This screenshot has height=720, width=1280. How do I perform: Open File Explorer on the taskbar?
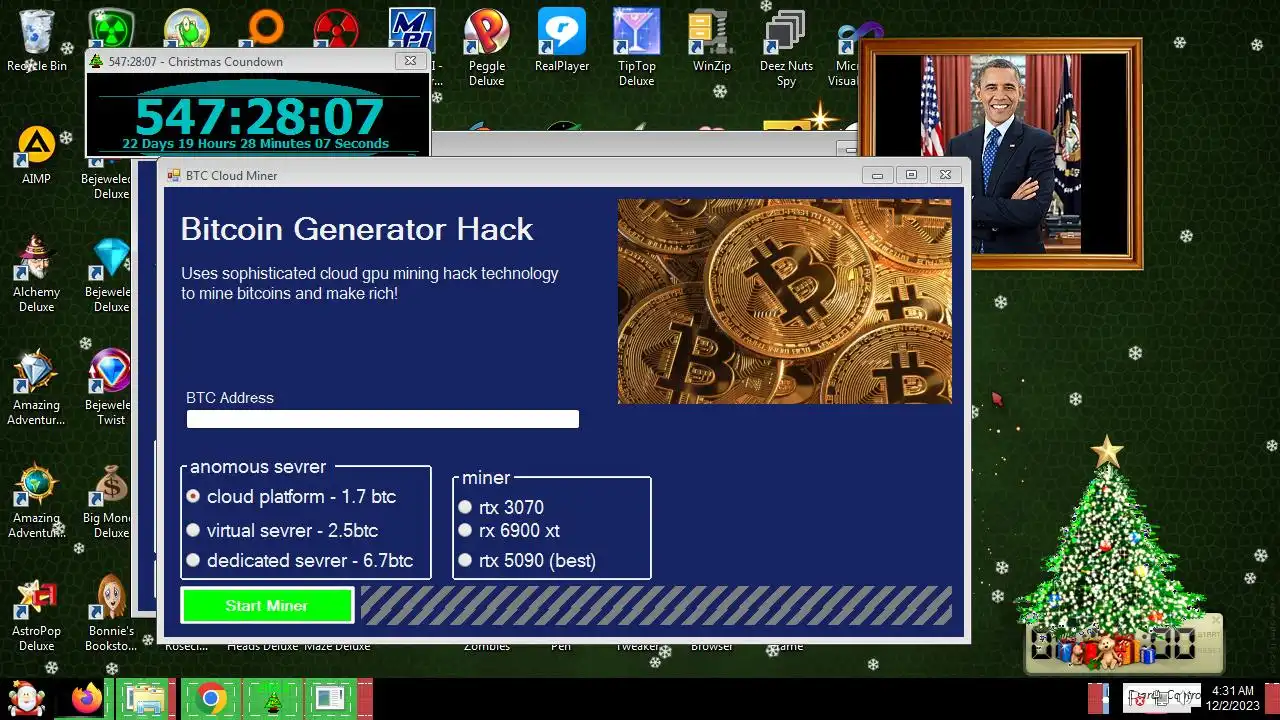pos(146,698)
